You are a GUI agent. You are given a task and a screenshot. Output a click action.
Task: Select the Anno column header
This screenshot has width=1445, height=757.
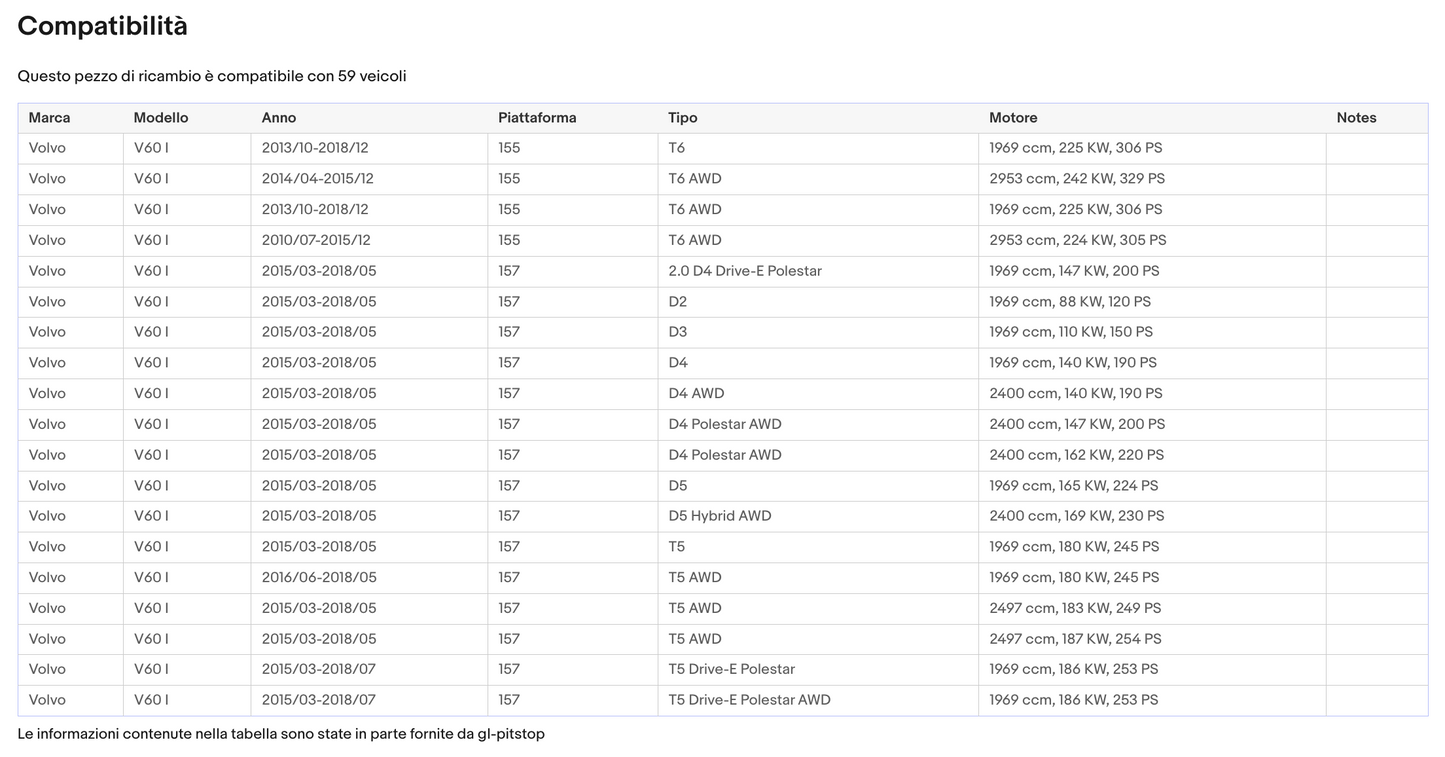click(279, 118)
